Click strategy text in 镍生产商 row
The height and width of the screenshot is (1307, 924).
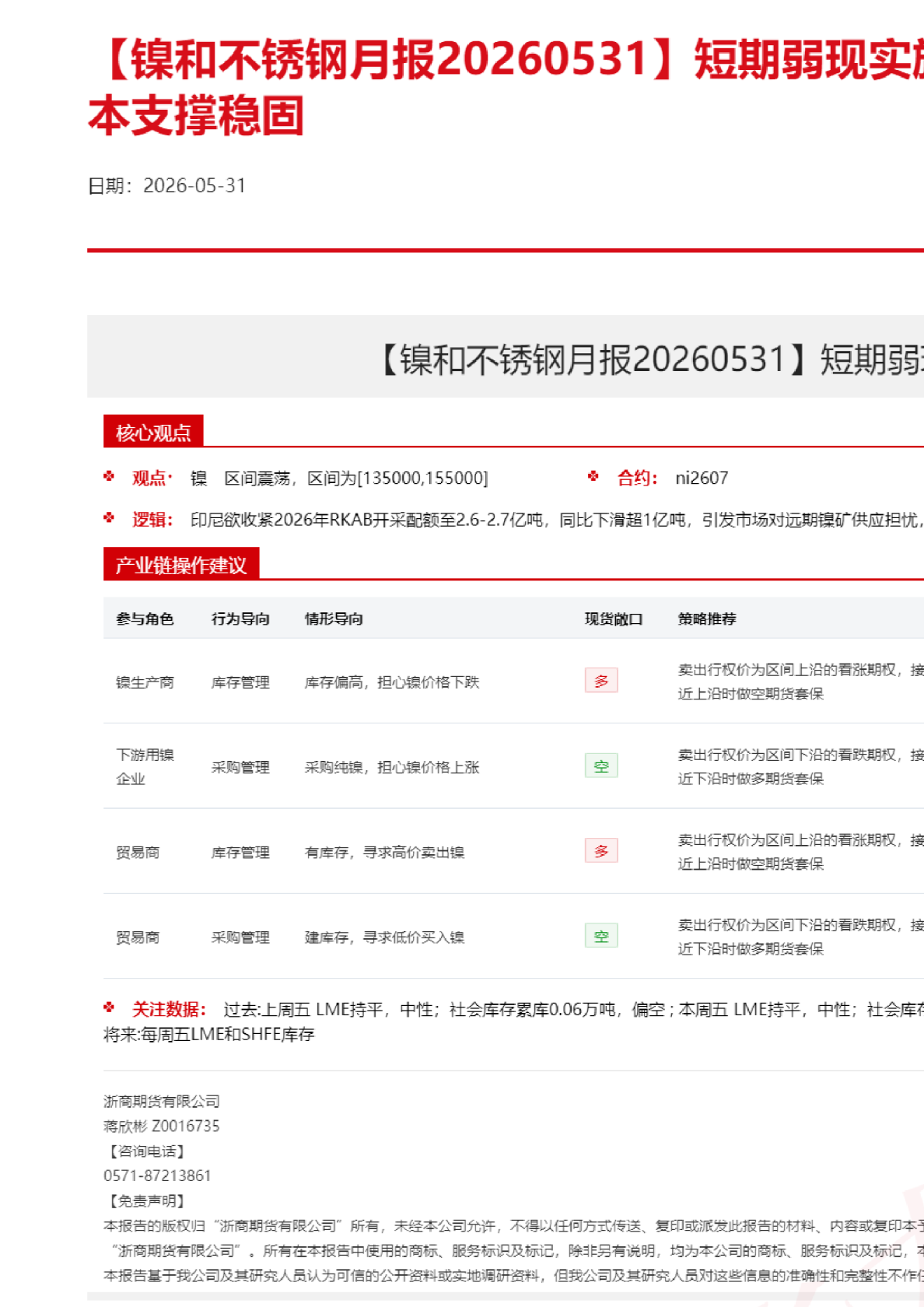coord(800,682)
